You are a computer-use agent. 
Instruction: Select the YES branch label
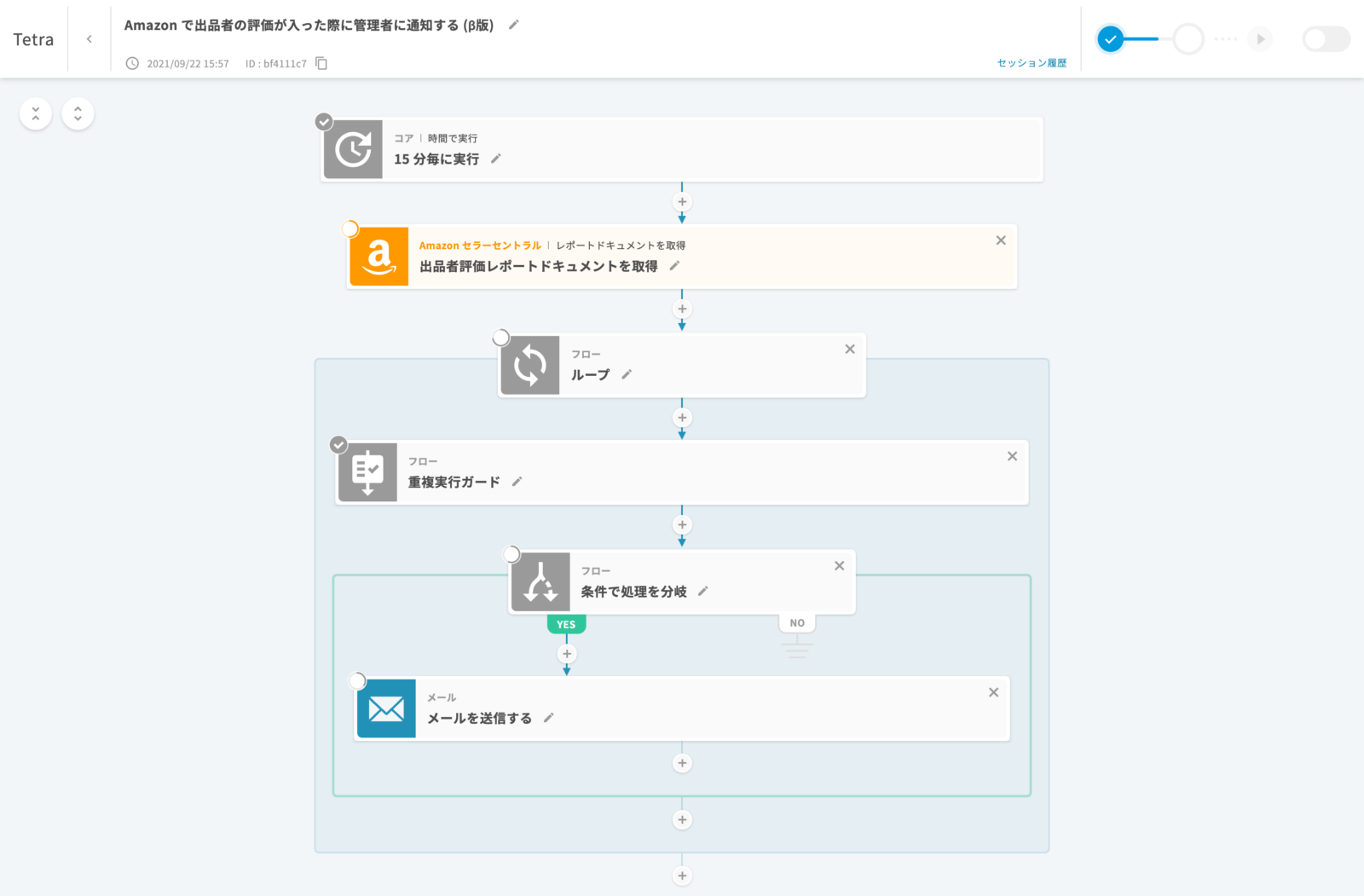[x=566, y=624]
